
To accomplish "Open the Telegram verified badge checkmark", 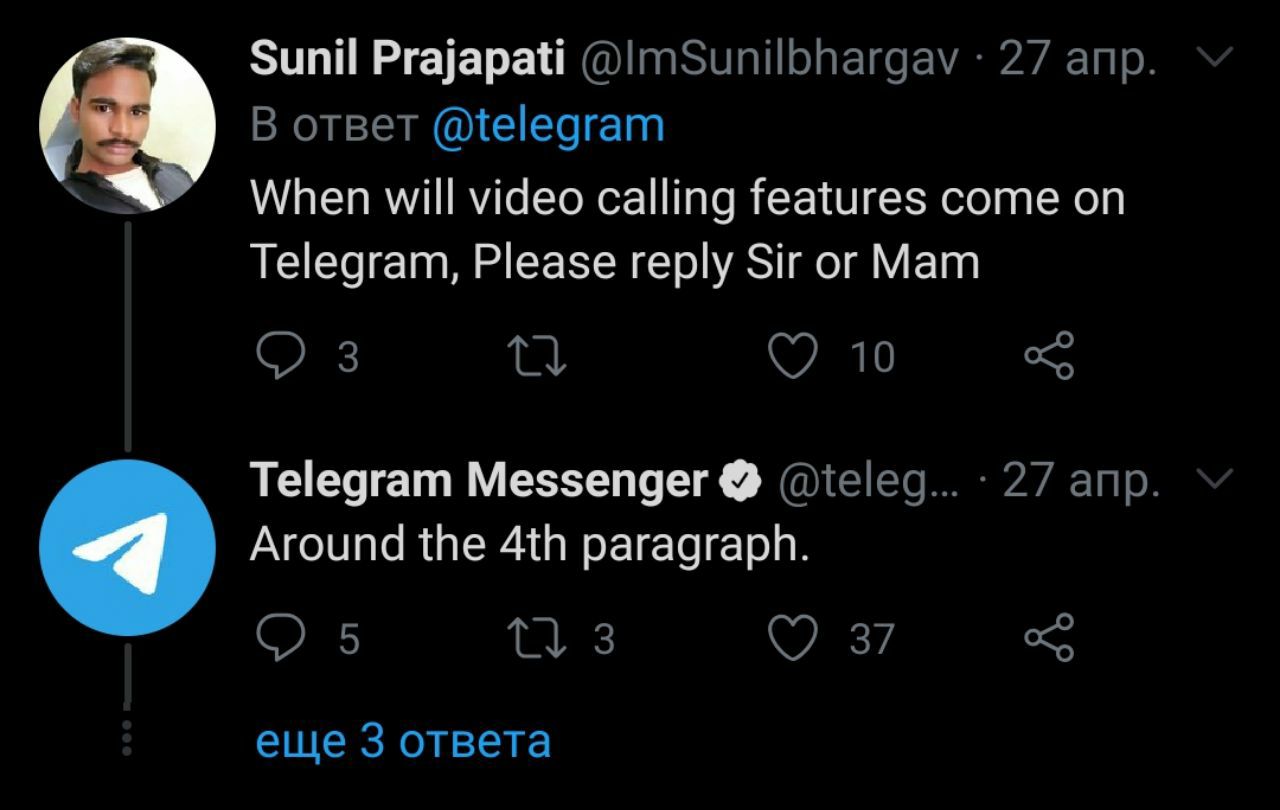I will pyautogui.click(x=741, y=483).
